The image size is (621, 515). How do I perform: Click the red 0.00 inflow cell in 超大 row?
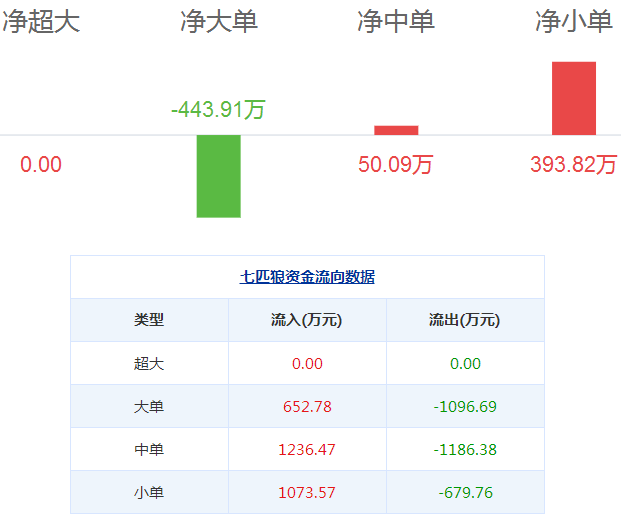tap(307, 363)
